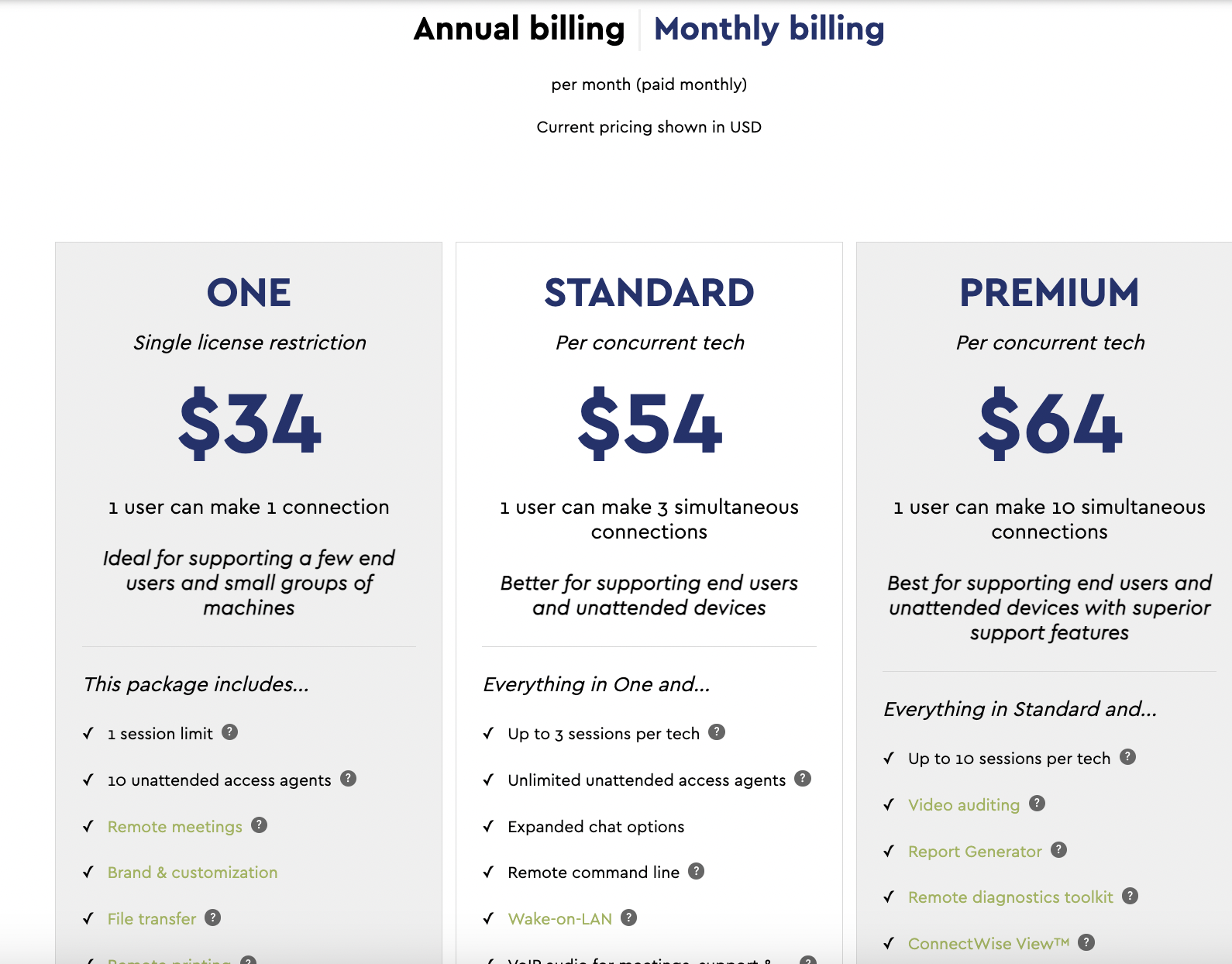Click help icon next to Video auditing

pos(1038,804)
